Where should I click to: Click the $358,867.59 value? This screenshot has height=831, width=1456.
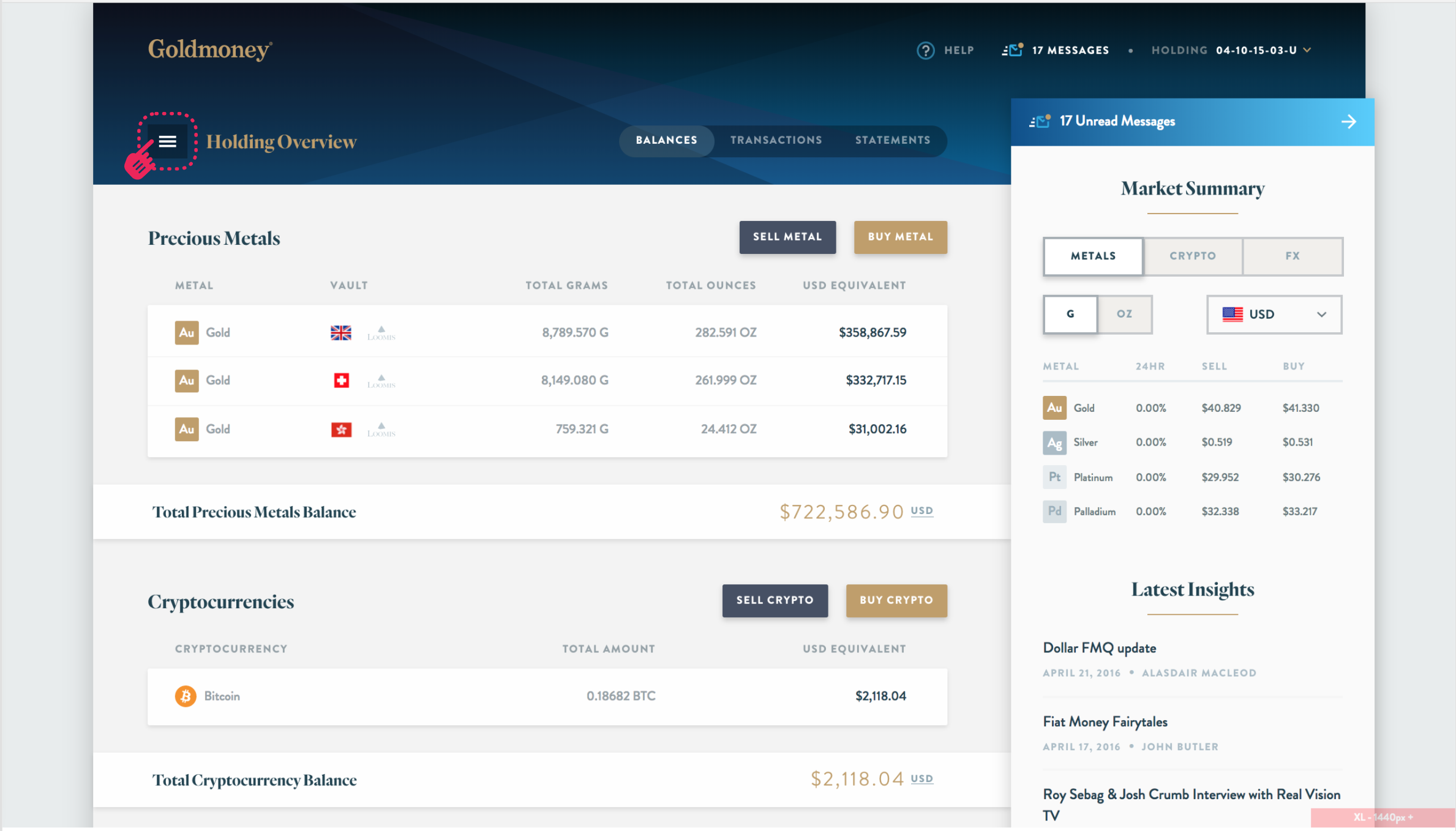click(x=872, y=332)
